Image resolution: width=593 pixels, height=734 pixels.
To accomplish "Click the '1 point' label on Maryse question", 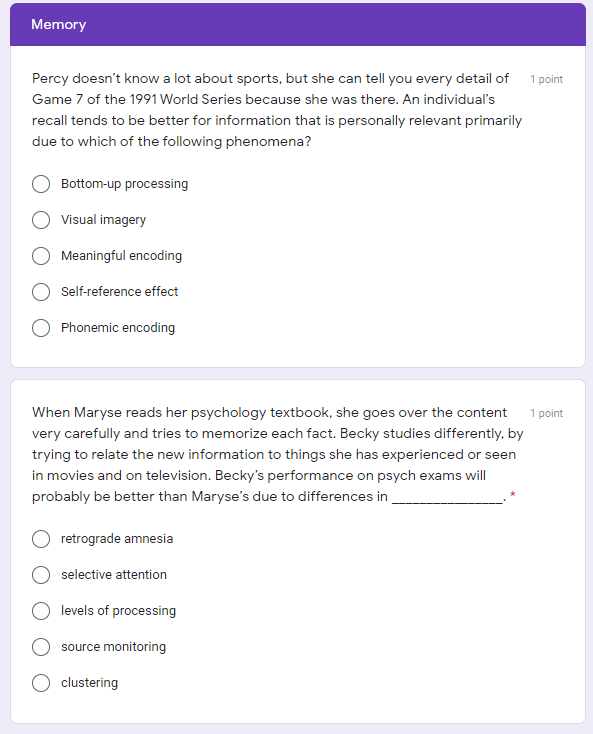I will click(546, 413).
